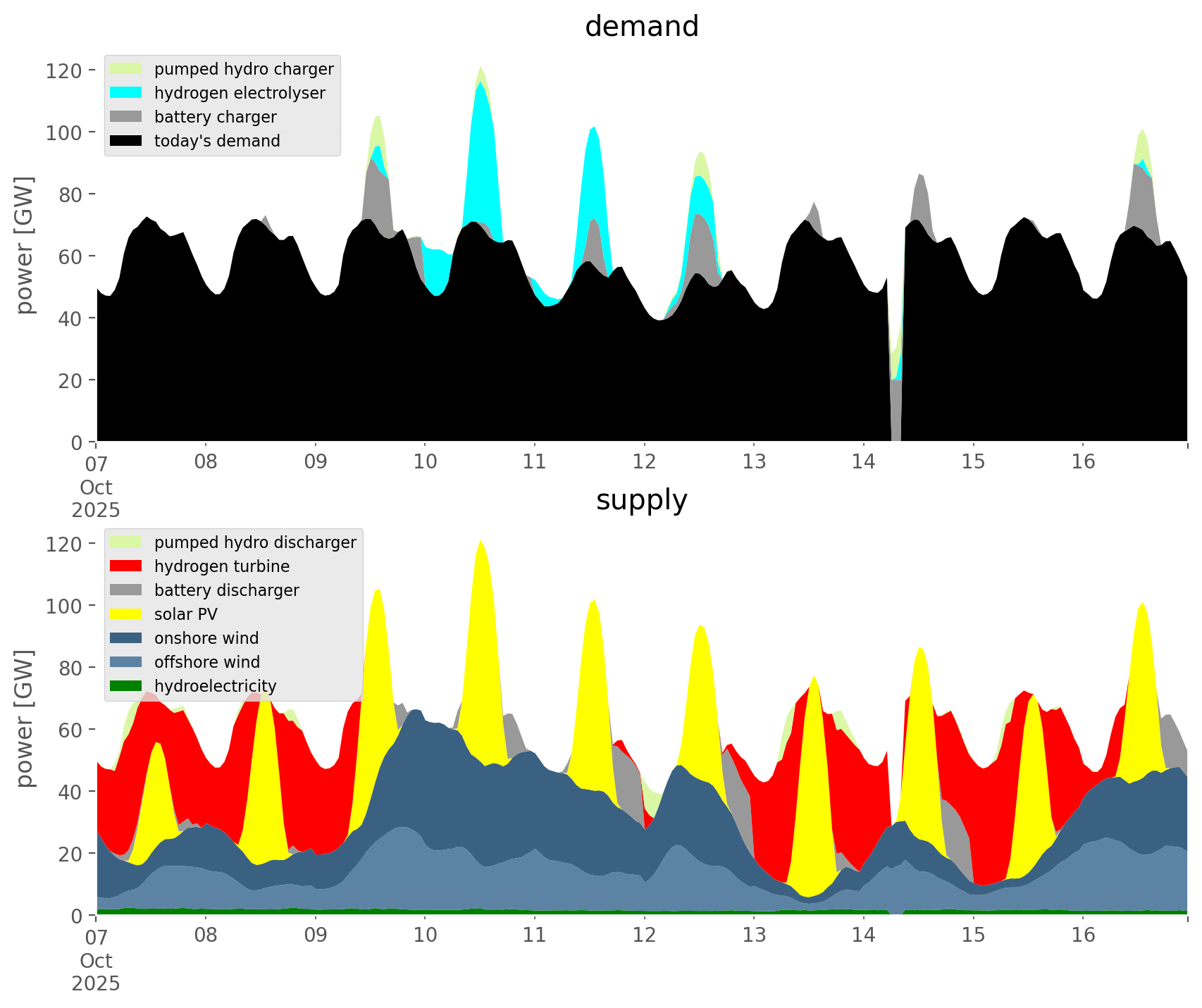
Task: Click date tick 14 on supply chart axis
Action: coord(863,935)
